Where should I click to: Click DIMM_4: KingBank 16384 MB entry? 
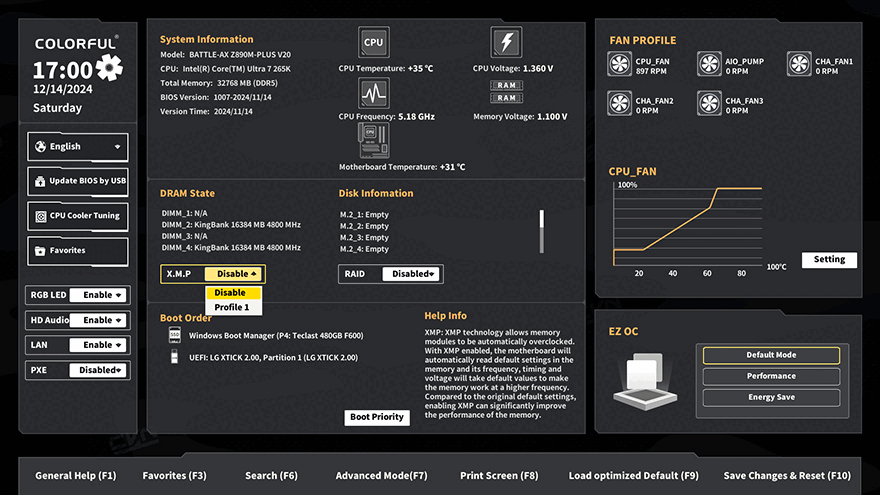click(231, 248)
